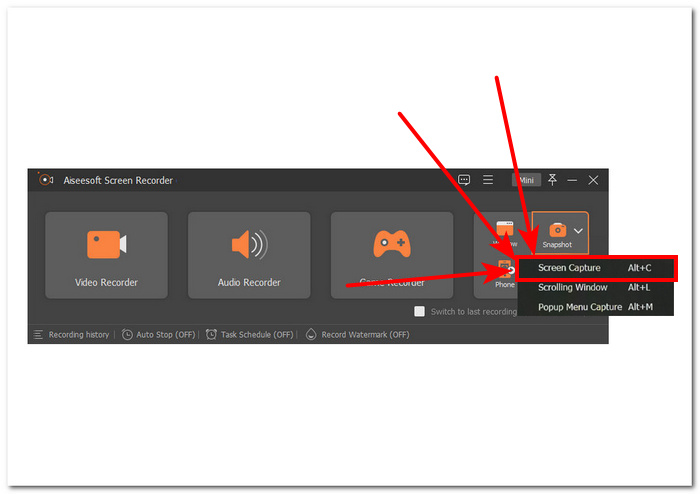Minimize the Screen Recorder window

(x=572, y=180)
